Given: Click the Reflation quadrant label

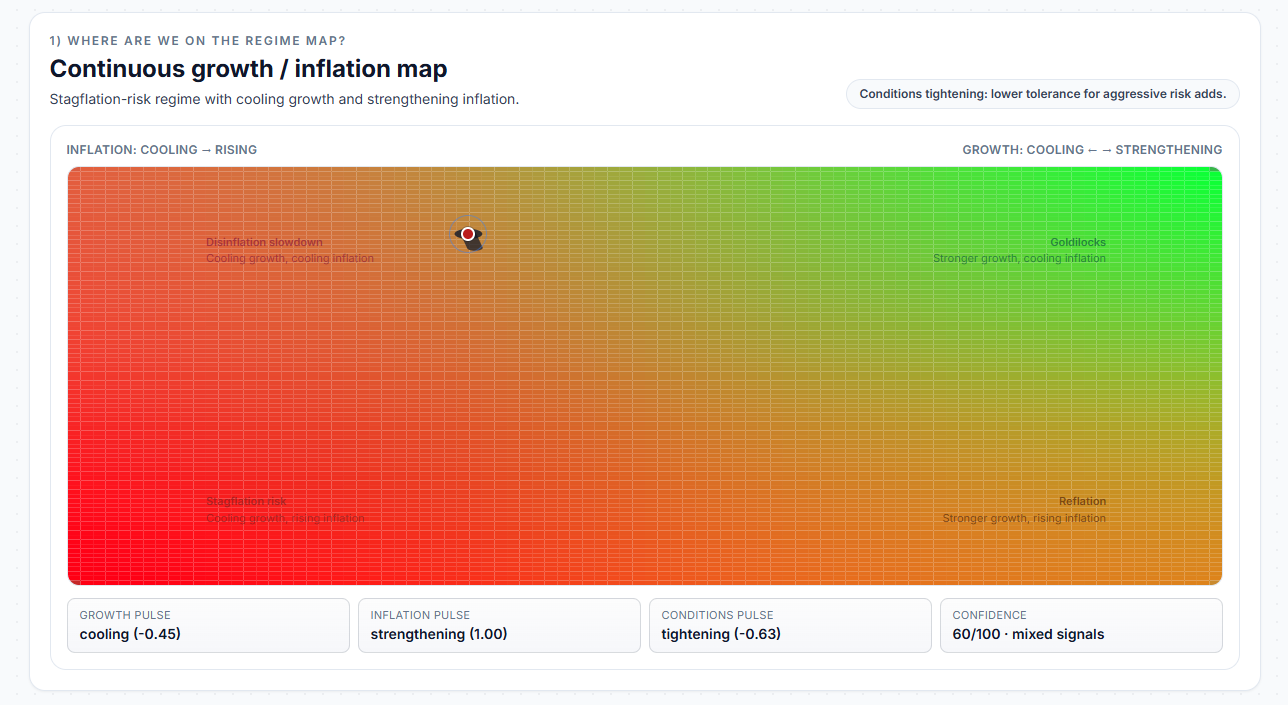Looking at the screenshot, I should tap(1082, 501).
